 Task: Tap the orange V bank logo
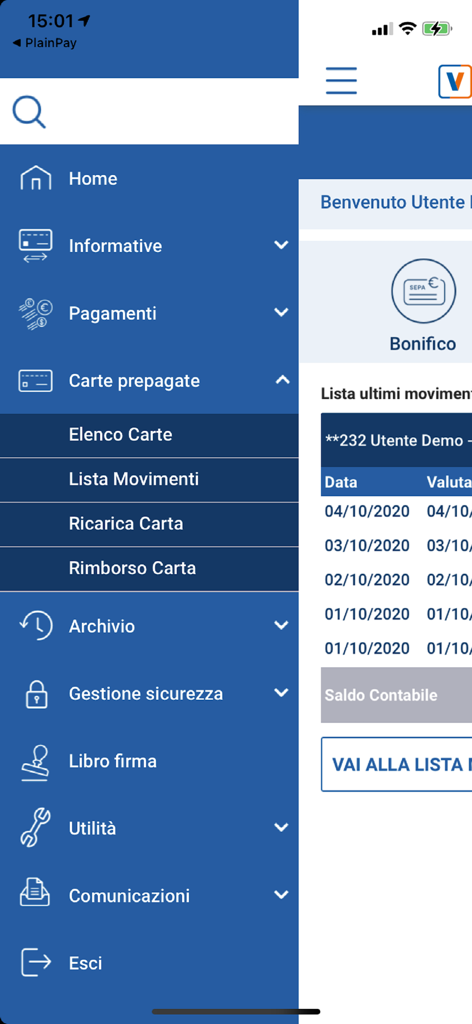coord(455,81)
